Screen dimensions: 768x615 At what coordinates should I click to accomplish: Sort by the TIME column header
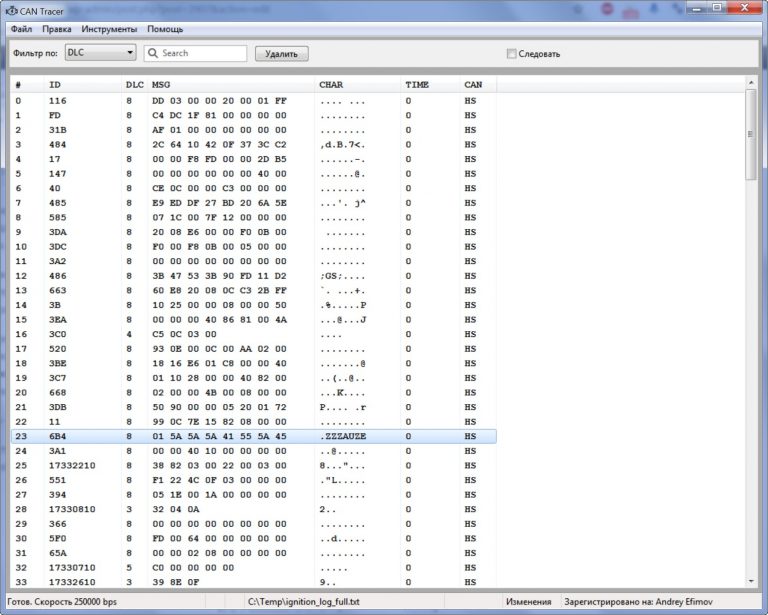pyautogui.click(x=417, y=84)
